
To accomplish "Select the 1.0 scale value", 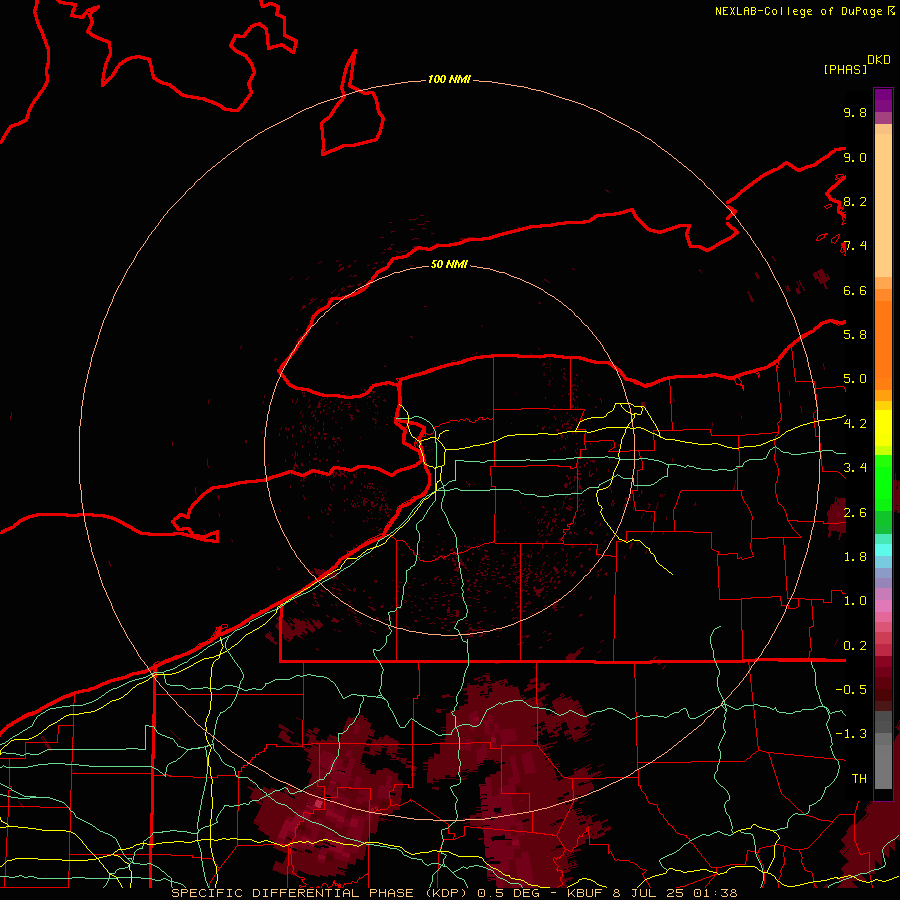I will pos(855,601).
